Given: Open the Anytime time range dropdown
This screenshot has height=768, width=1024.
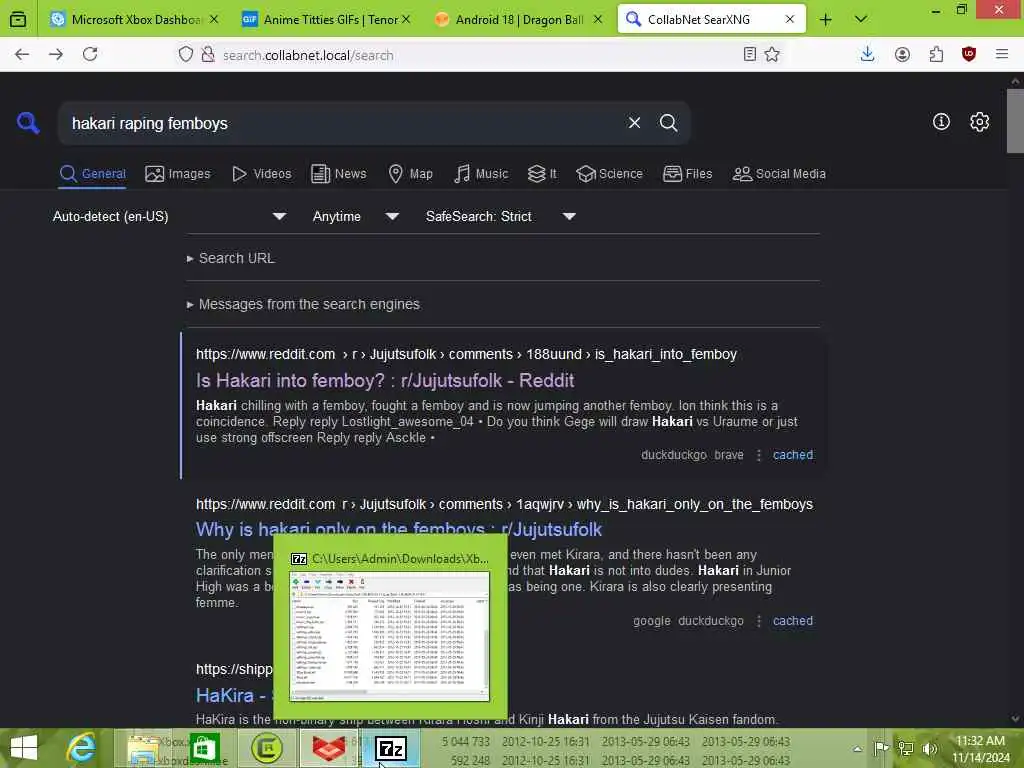Looking at the screenshot, I should (355, 216).
